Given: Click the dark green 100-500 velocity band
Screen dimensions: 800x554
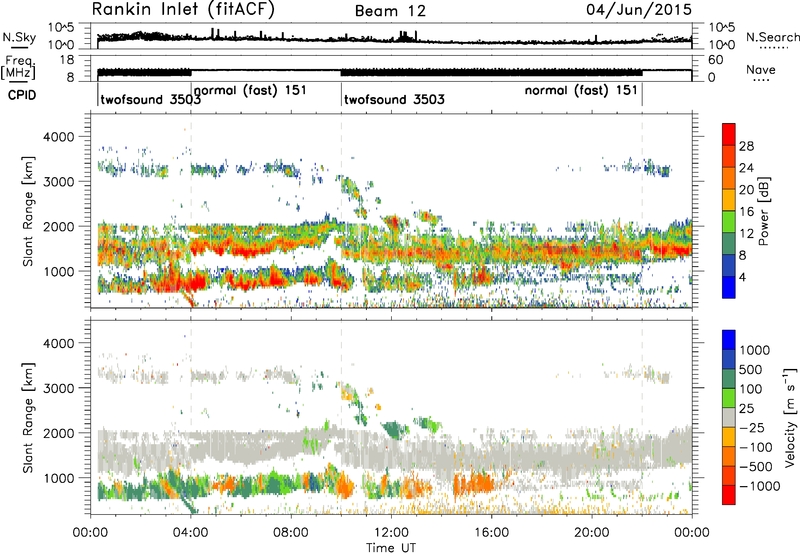Looking at the screenshot, I should [x=729, y=379].
